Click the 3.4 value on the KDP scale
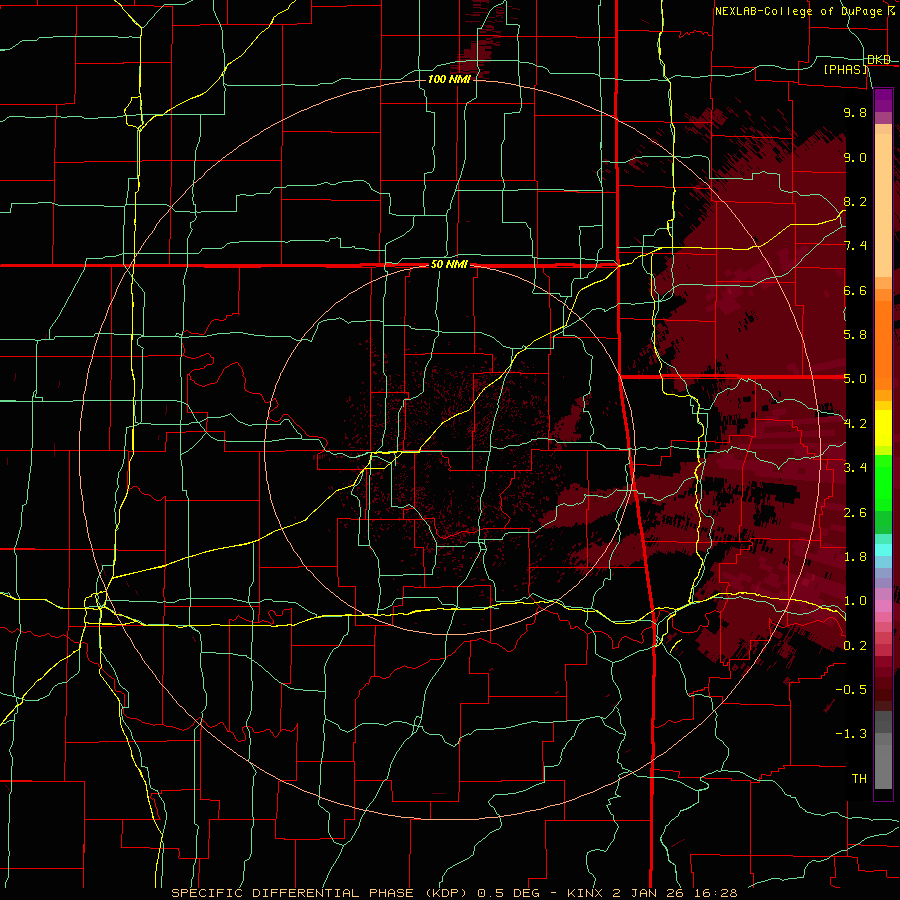The width and height of the screenshot is (900, 900). [855, 468]
